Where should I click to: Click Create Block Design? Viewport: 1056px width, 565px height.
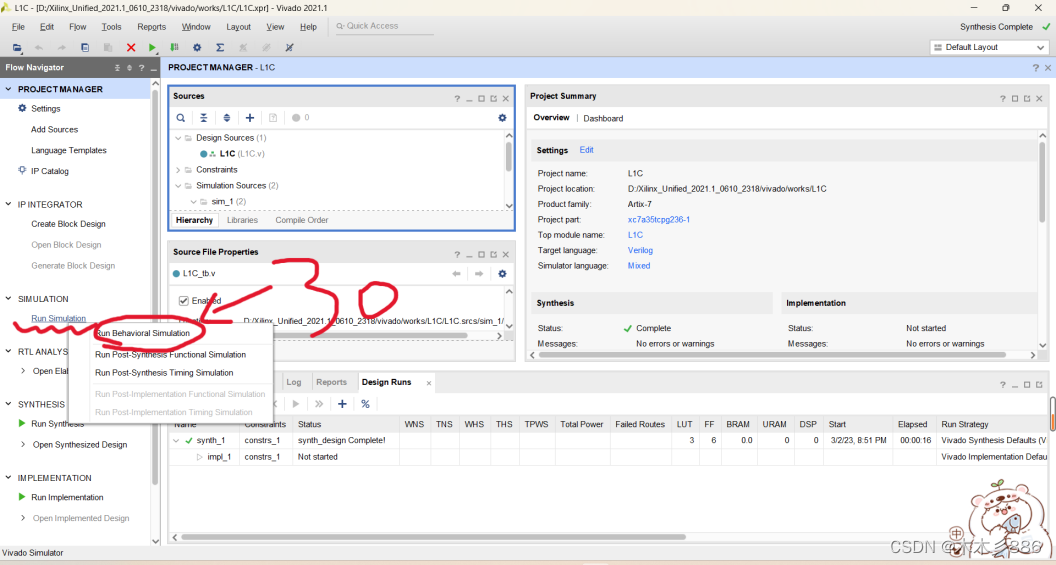(x=68, y=224)
